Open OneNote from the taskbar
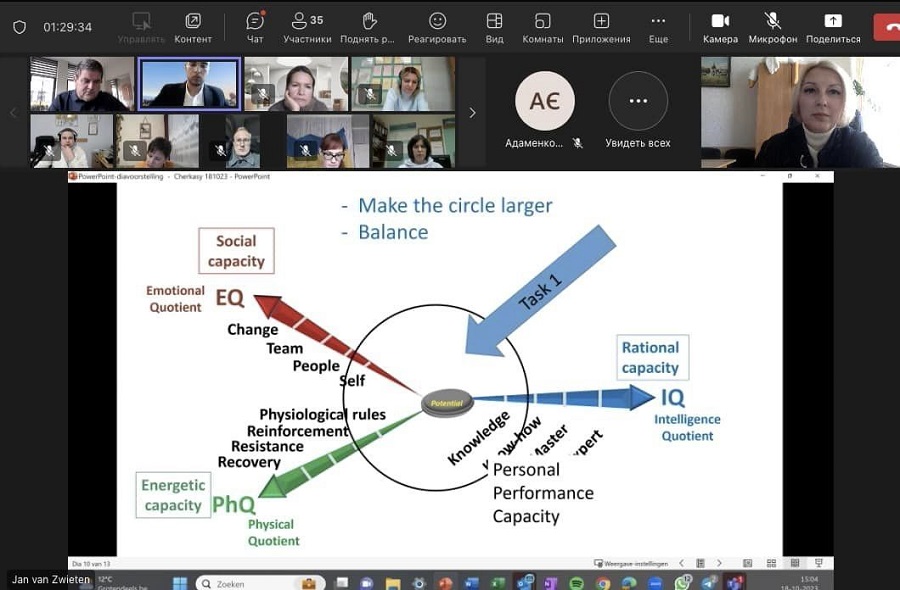Screen dimensions: 900x590 (x=550, y=583)
